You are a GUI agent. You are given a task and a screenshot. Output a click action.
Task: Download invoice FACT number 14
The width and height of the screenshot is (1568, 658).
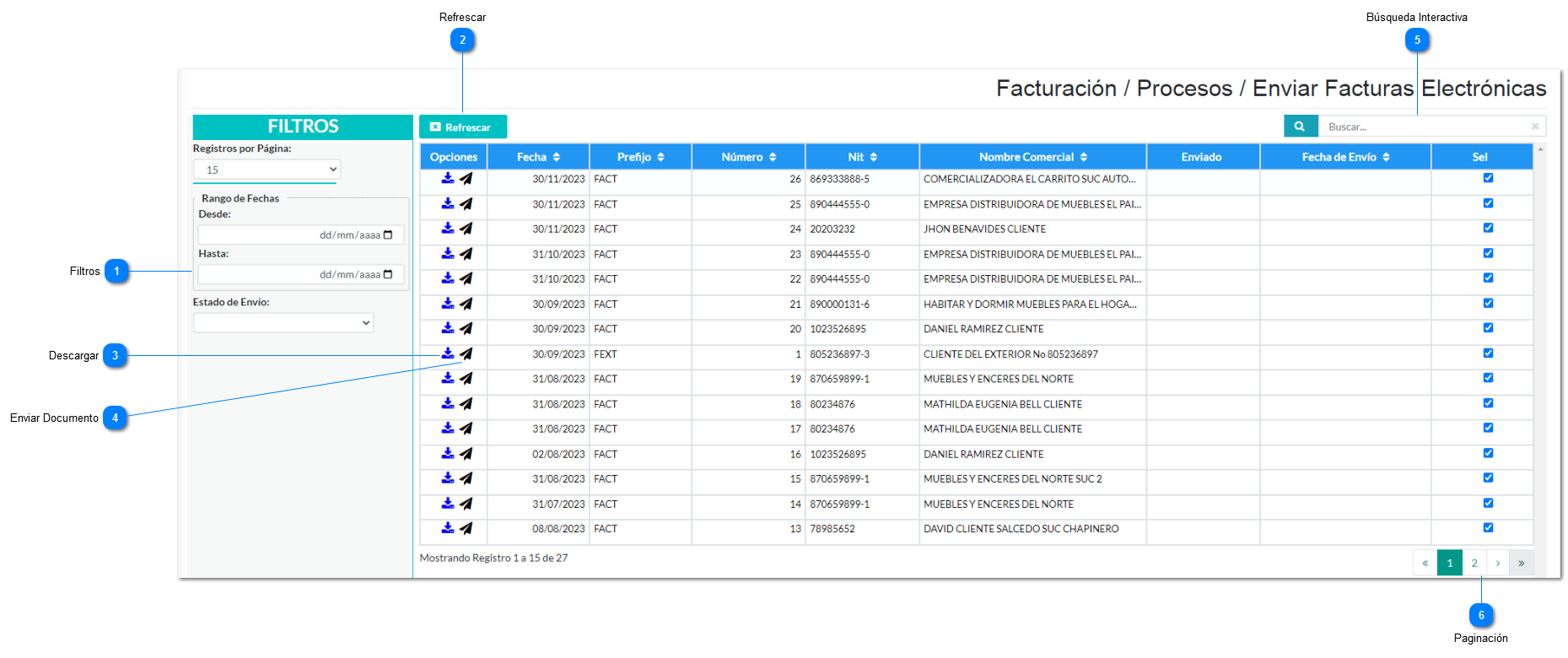coord(448,504)
